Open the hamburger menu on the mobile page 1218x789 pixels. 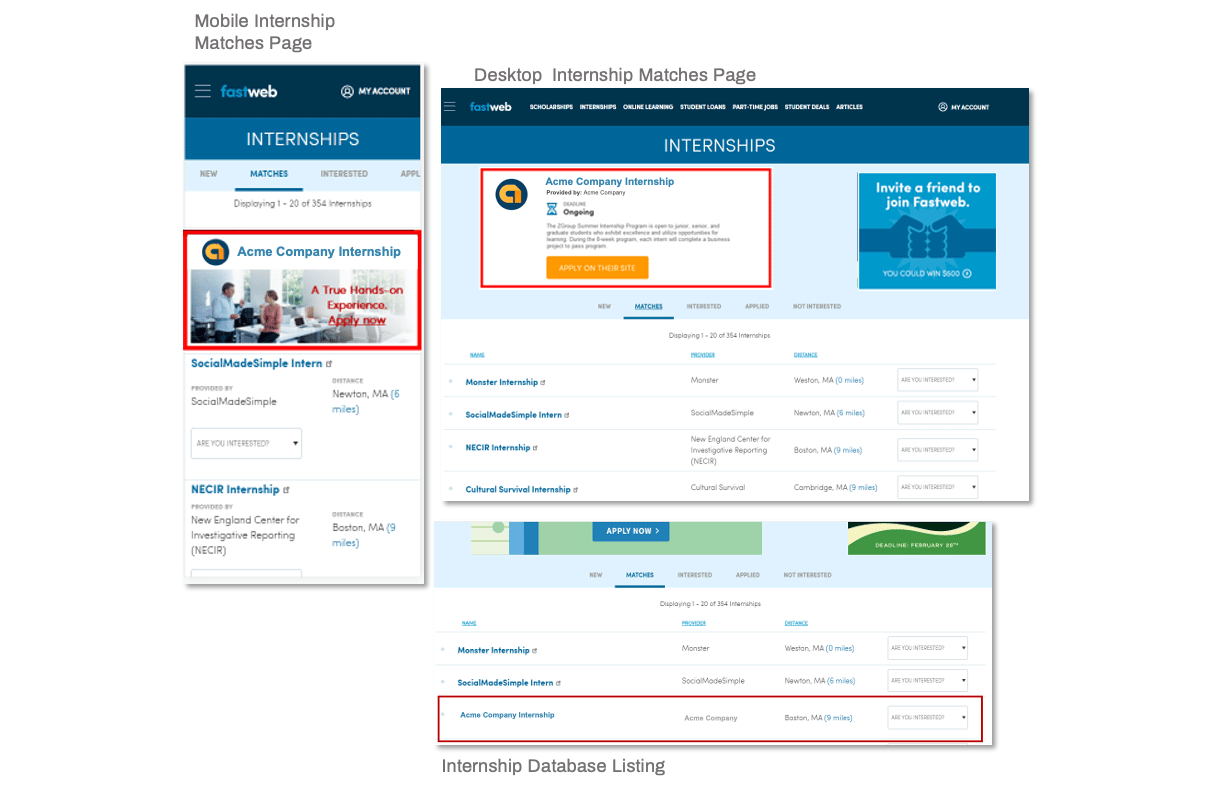tap(203, 91)
